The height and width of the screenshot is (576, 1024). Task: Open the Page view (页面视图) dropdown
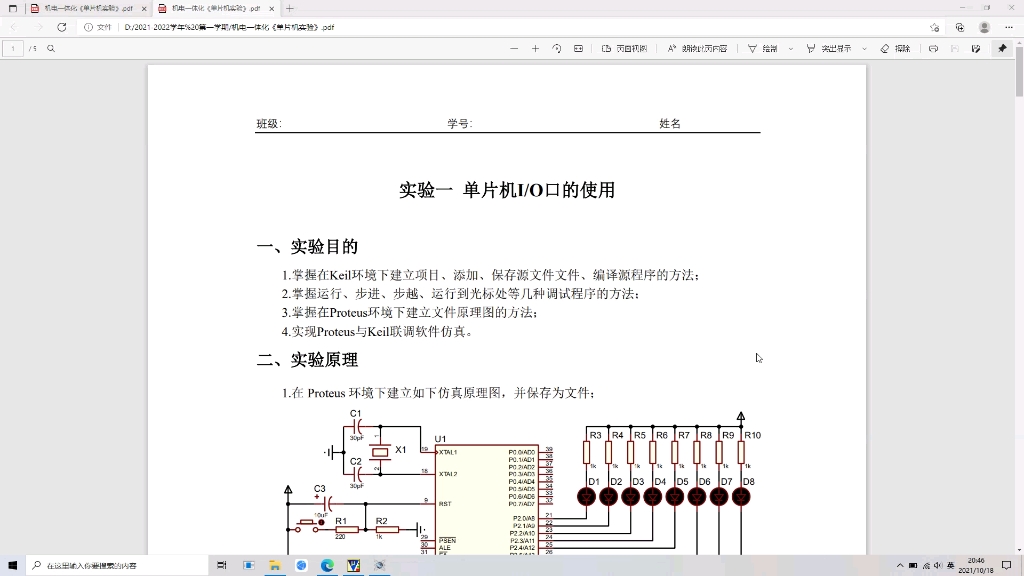630,47
